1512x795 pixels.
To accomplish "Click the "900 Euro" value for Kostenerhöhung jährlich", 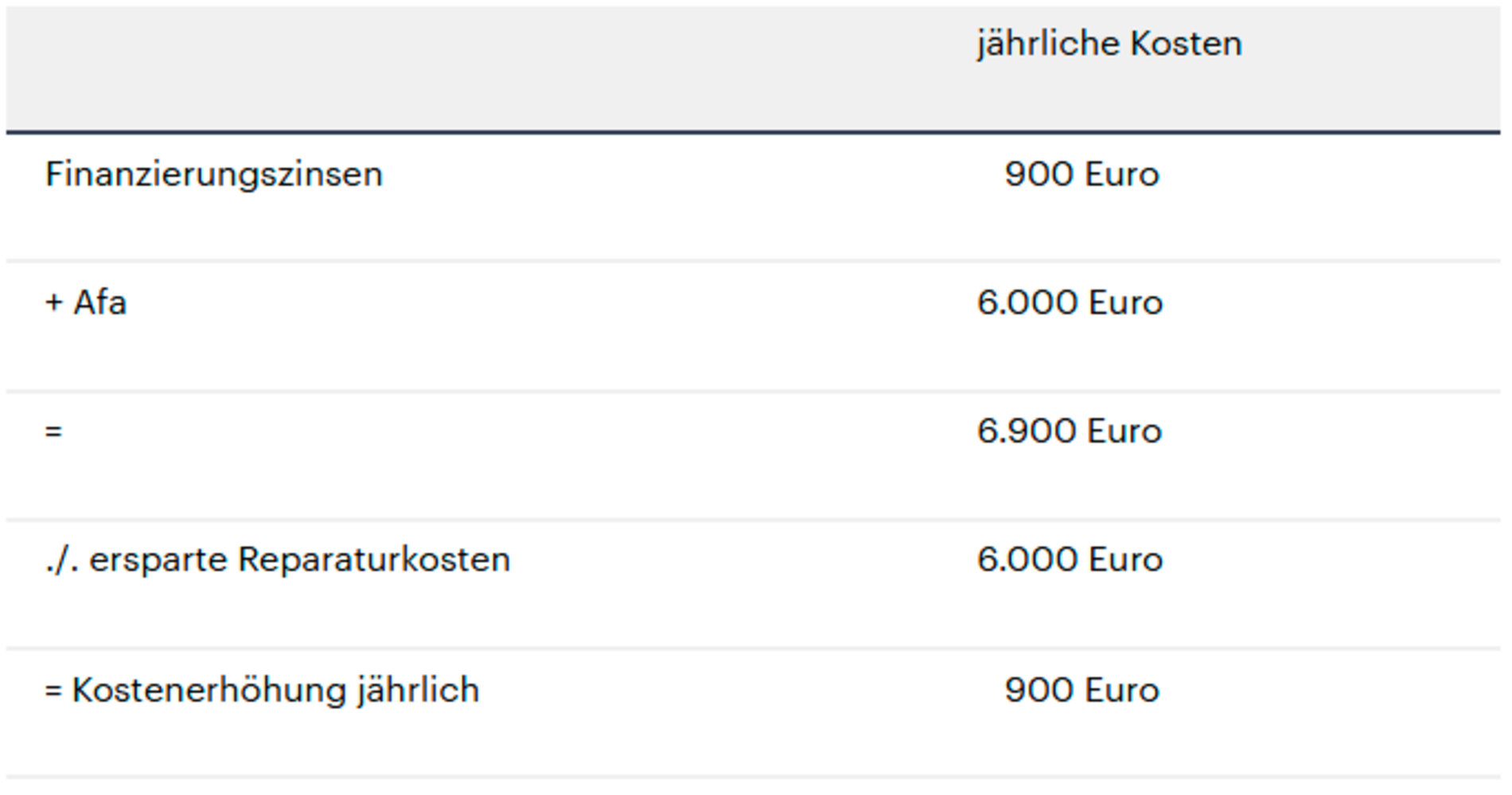I will [x=1081, y=690].
